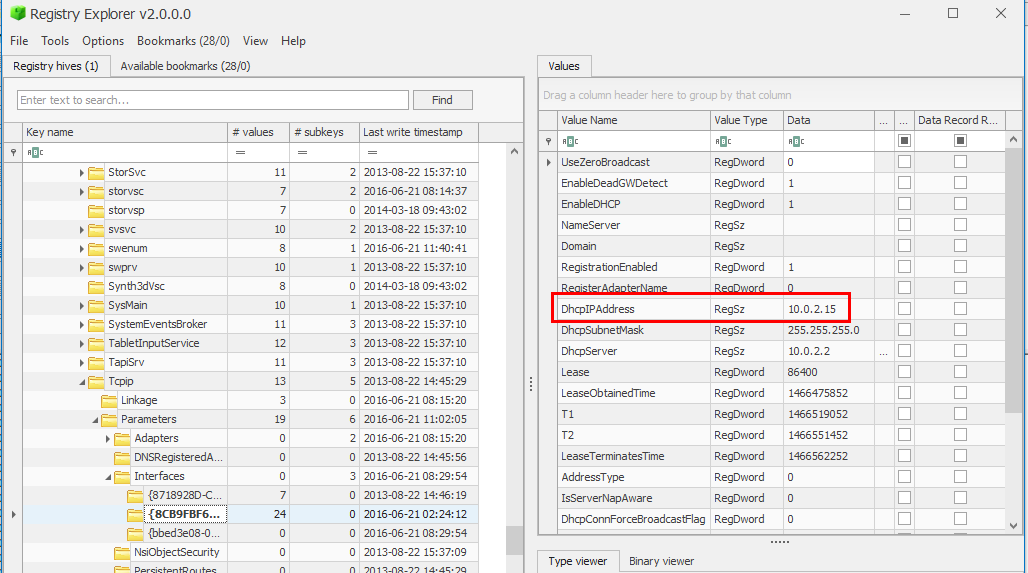Click the ABC filter icon under Value Type
1028x573 pixels.
[x=723, y=141]
